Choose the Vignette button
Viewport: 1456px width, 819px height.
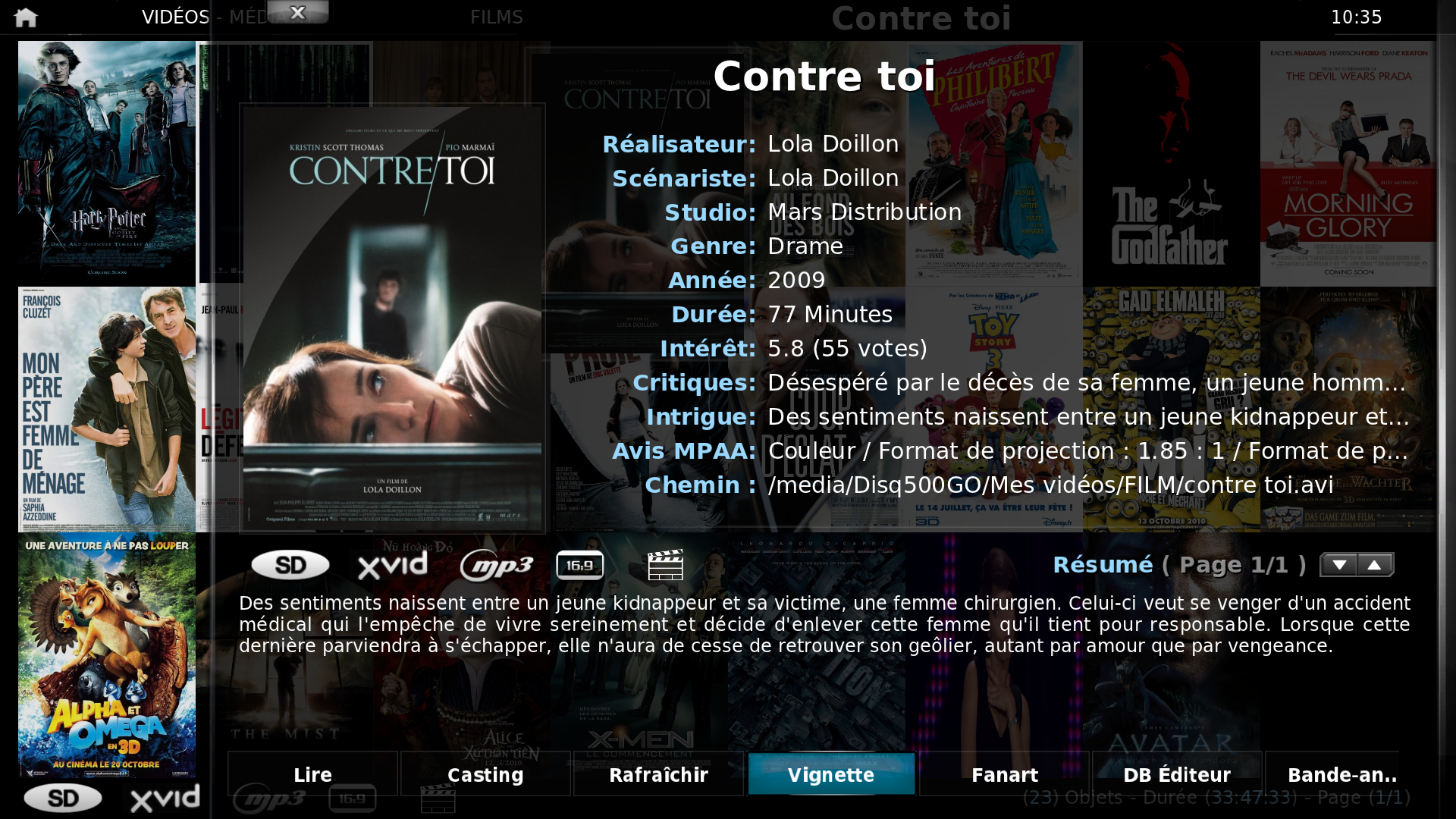pos(831,774)
